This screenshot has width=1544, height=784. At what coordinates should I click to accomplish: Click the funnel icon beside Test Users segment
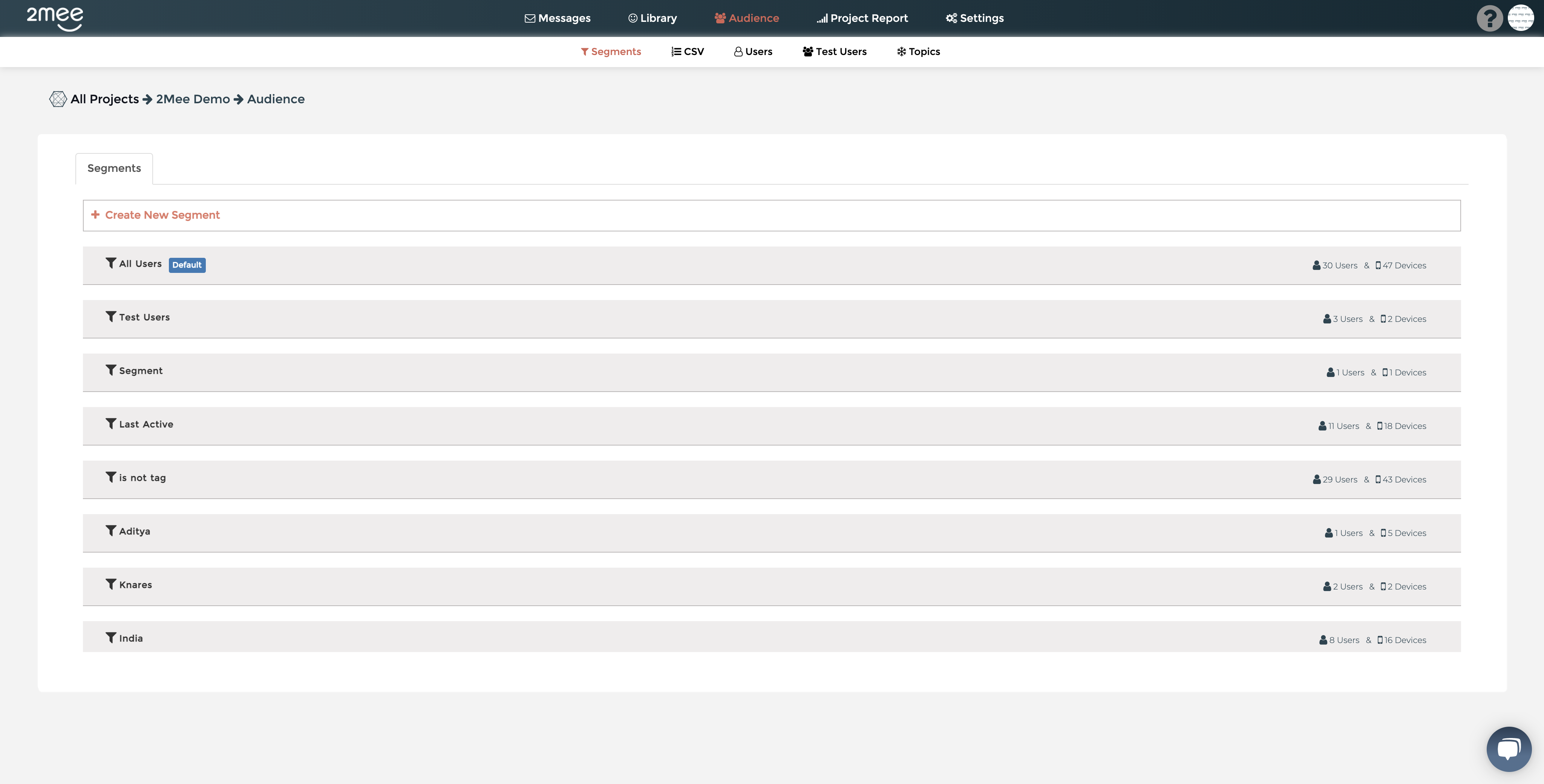111,317
